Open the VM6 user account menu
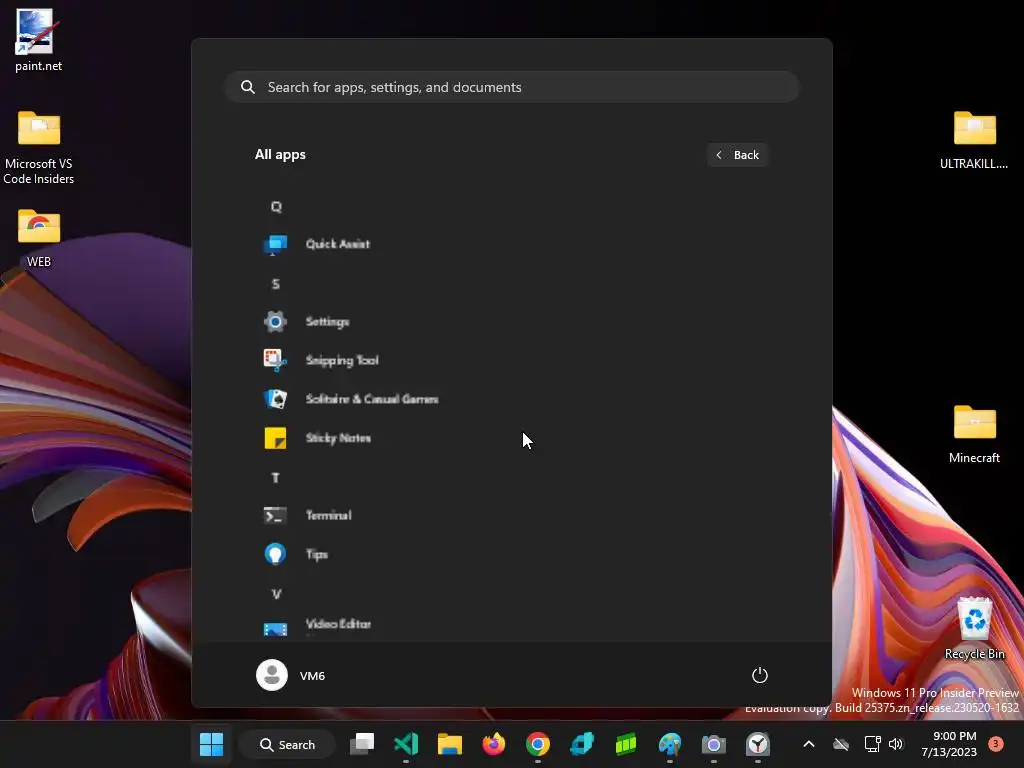The width and height of the screenshot is (1024, 768). [x=291, y=675]
